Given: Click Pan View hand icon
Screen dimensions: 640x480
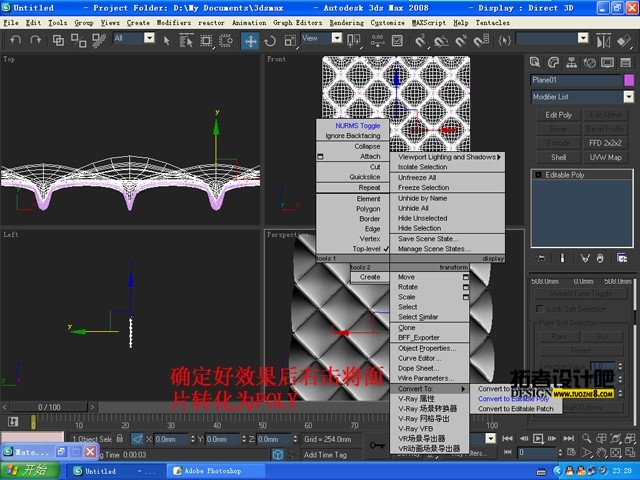Looking at the screenshot, I should (x=601, y=453).
